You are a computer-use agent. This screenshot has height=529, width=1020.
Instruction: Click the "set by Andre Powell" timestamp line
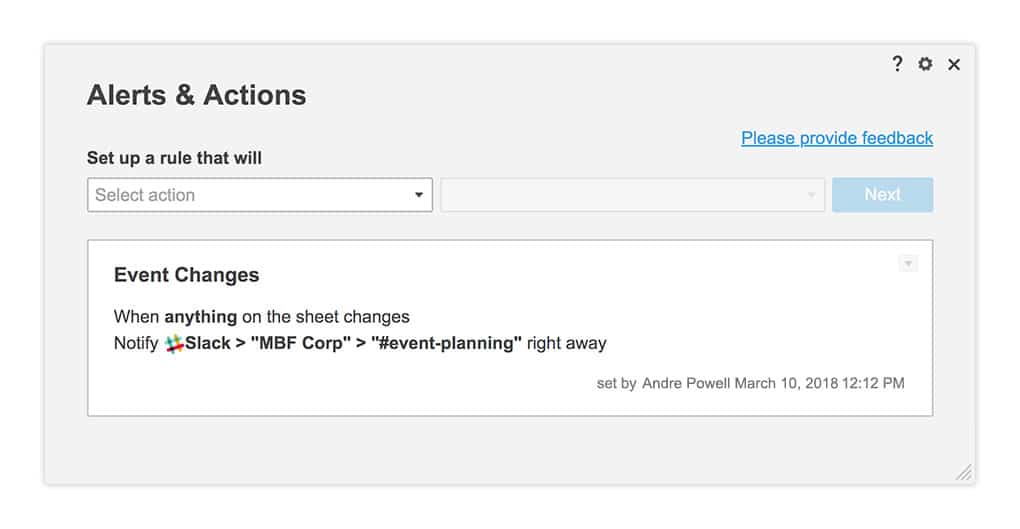click(x=750, y=383)
